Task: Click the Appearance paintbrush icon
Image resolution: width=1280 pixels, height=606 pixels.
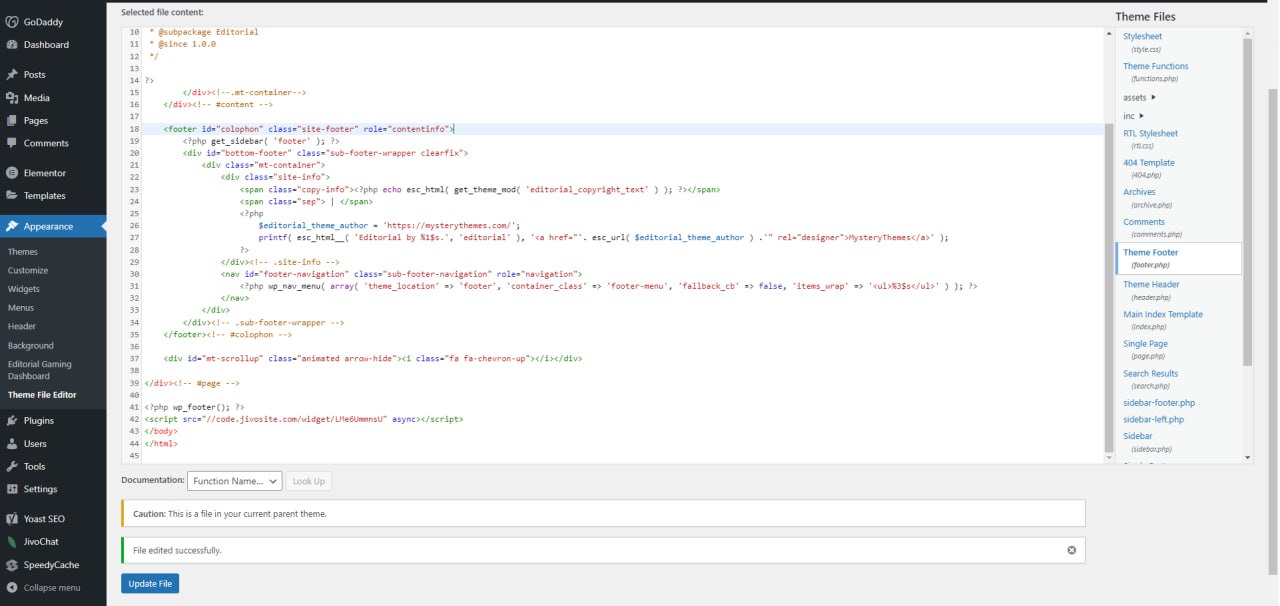Action: [x=11, y=226]
